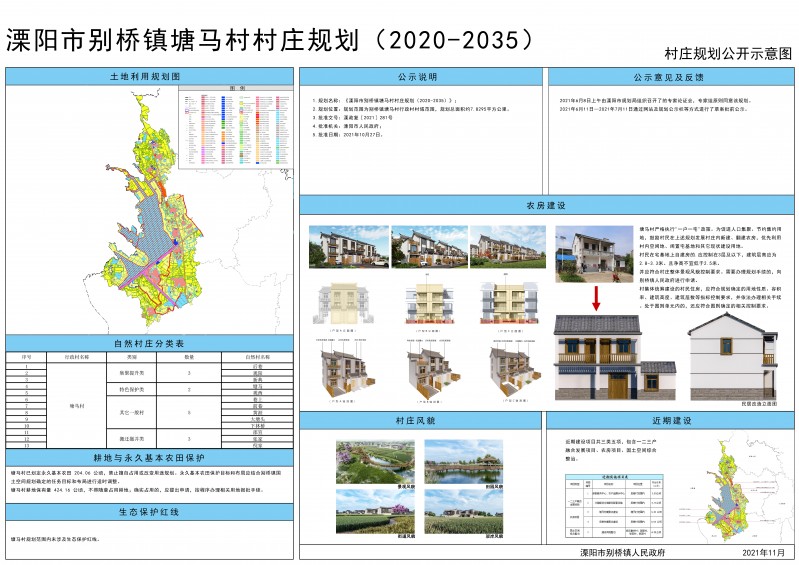Select the subtitle 村庄规划公开示意图
799x565 pixels.
pyautogui.click(x=728, y=53)
